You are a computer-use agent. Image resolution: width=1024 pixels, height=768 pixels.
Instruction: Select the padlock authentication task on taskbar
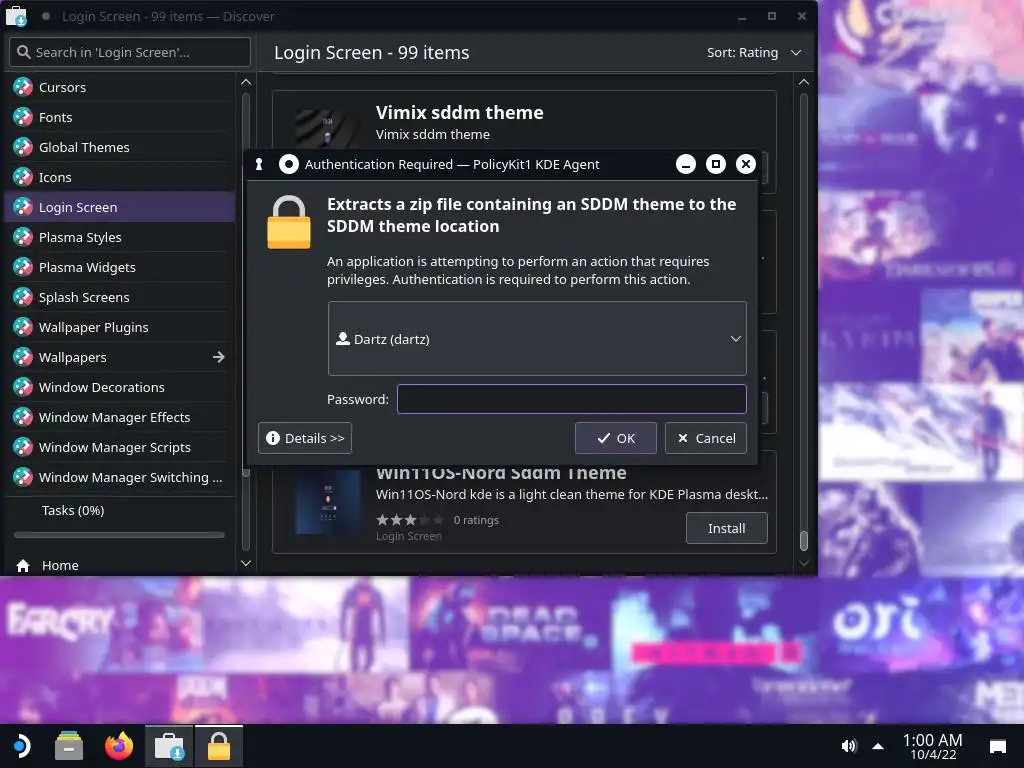pos(219,746)
